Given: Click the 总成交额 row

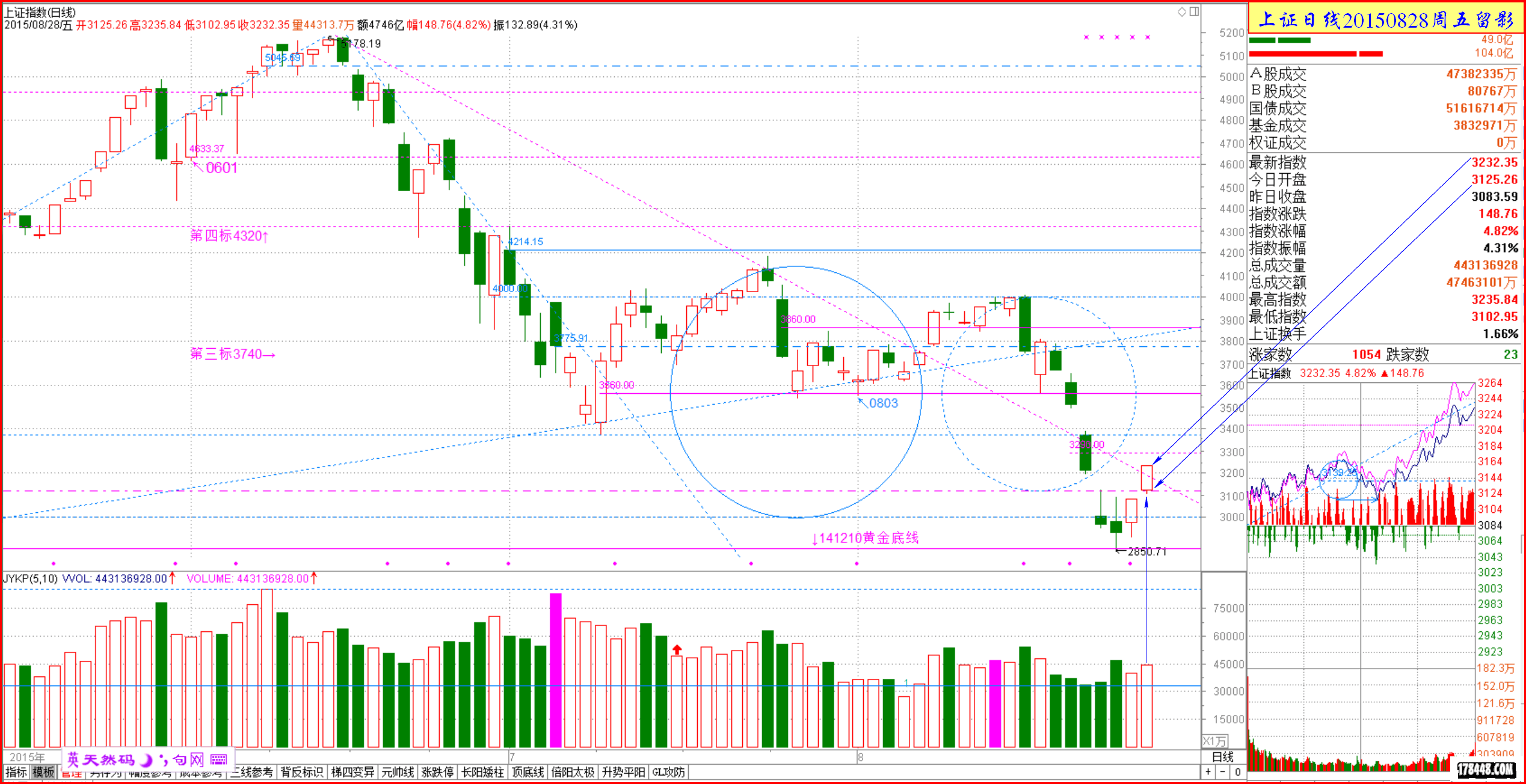Looking at the screenshot, I should [1383, 282].
